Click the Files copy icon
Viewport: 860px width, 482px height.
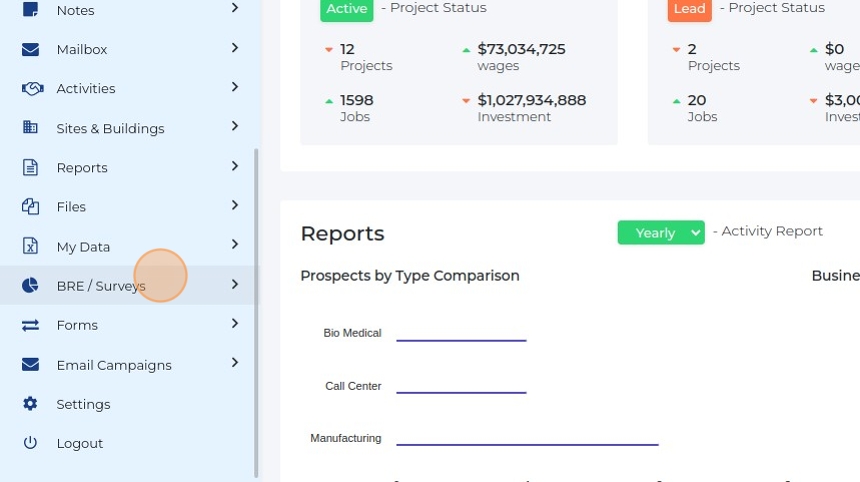coord(31,207)
